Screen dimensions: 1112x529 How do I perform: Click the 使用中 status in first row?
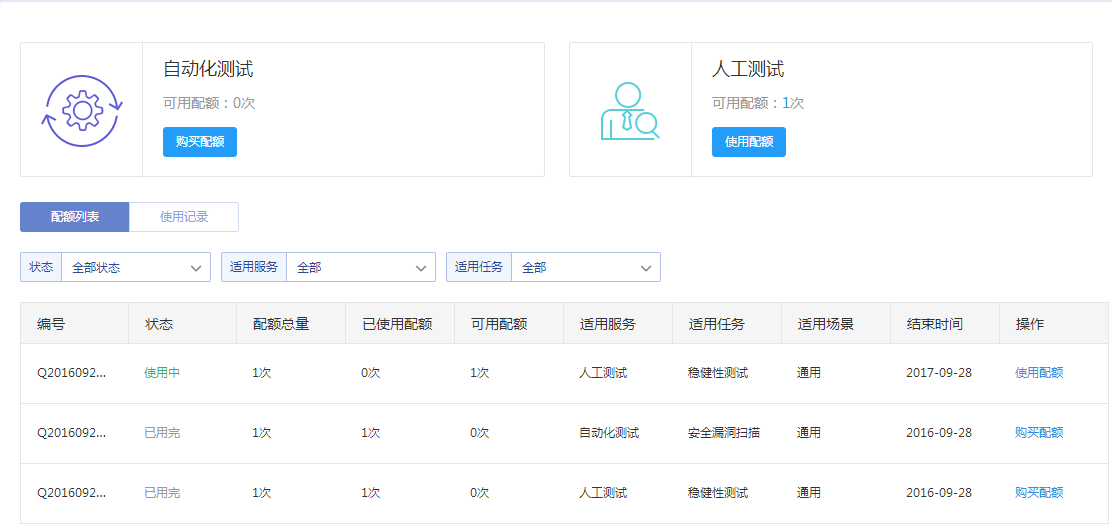[162, 373]
